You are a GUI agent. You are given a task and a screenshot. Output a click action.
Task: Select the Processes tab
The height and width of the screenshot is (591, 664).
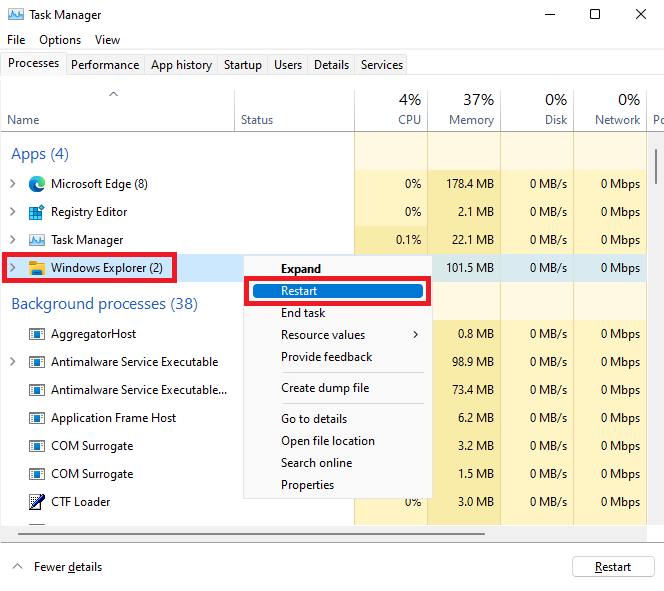33,64
